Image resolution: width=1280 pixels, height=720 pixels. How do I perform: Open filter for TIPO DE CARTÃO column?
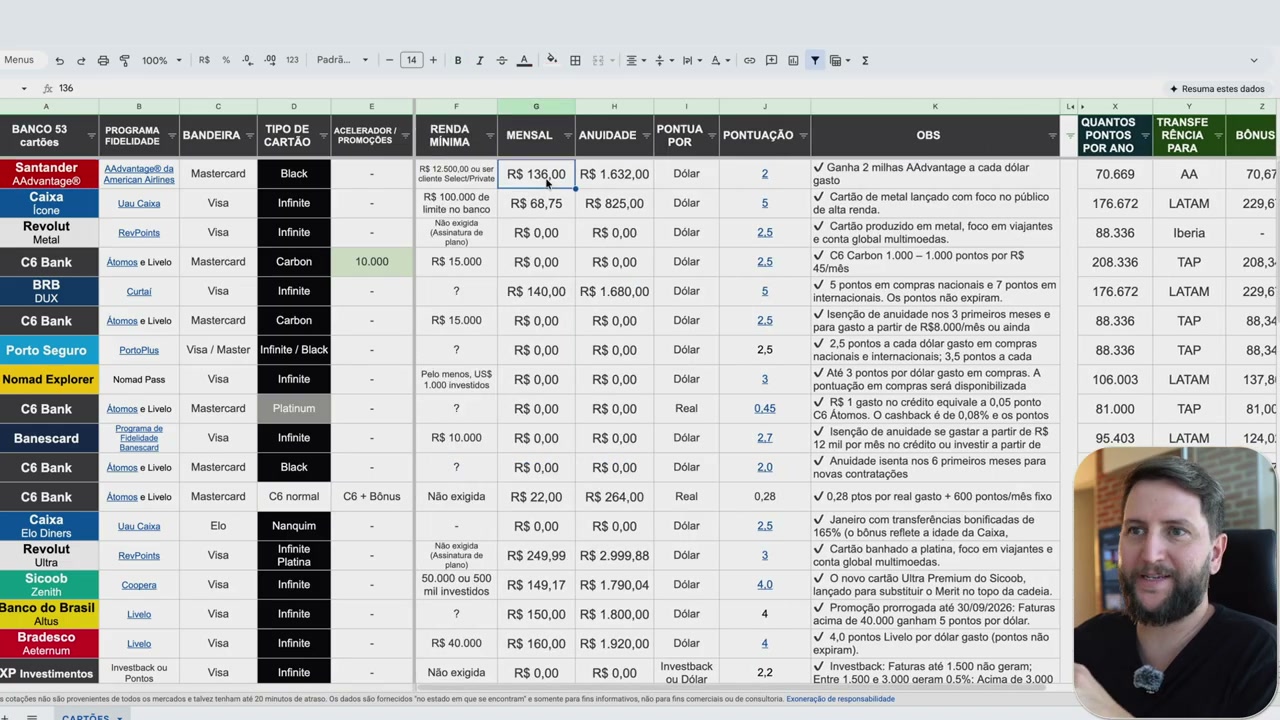(322, 136)
